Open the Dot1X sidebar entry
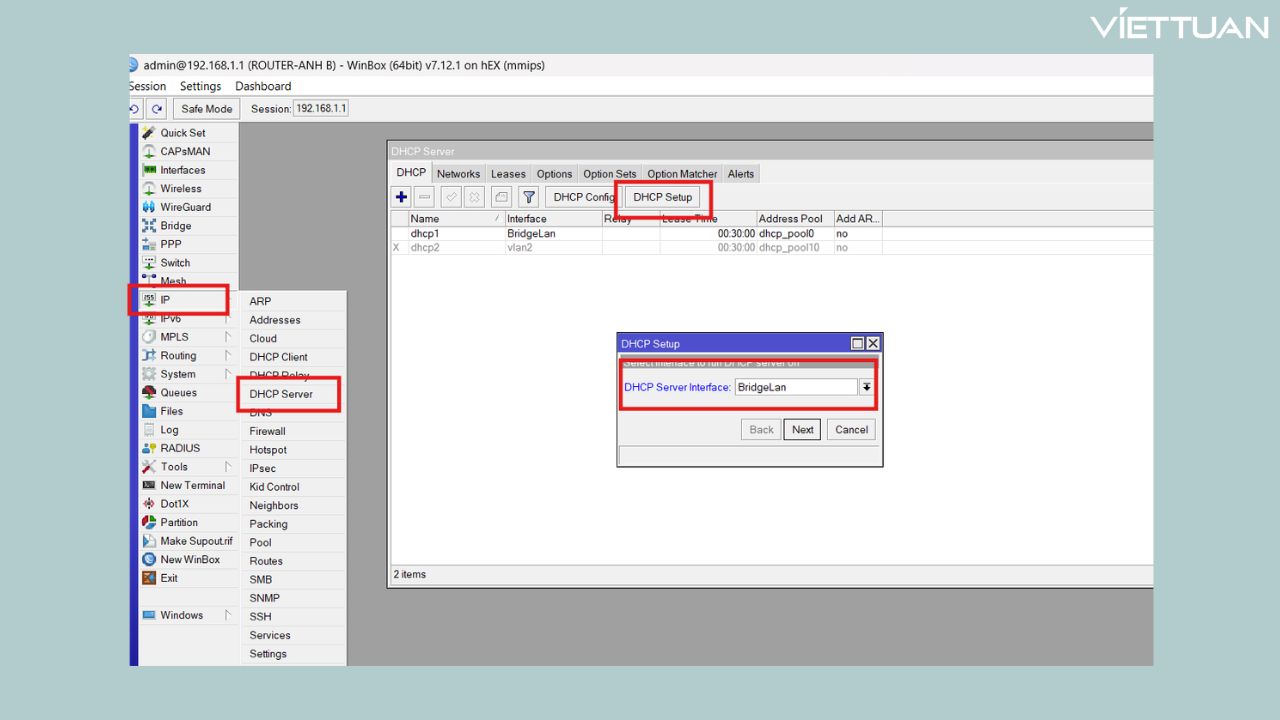The height and width of the screenshot is (720, 1280). [175, 504]
